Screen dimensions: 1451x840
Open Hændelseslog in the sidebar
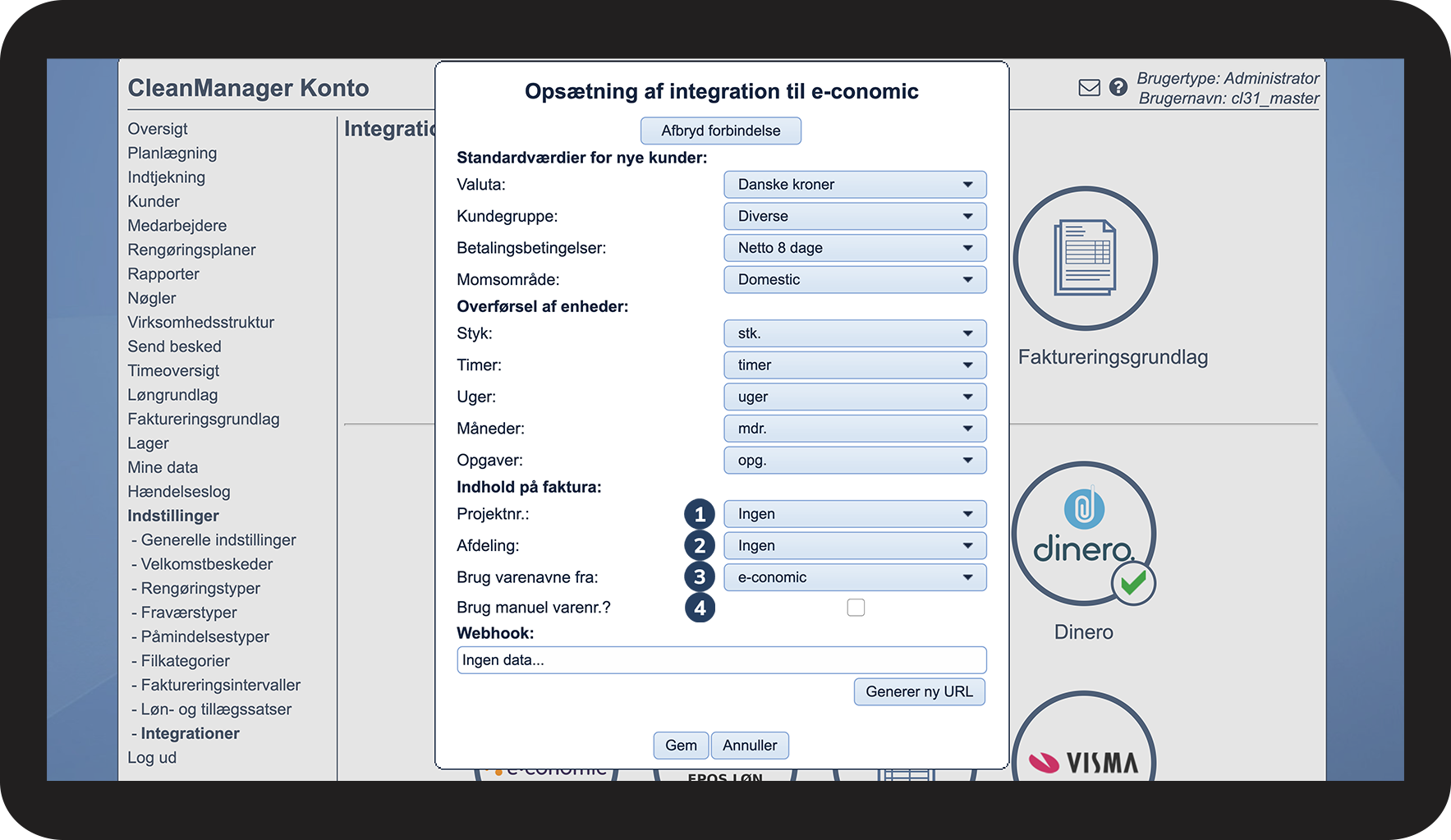(x=179, y=492)
